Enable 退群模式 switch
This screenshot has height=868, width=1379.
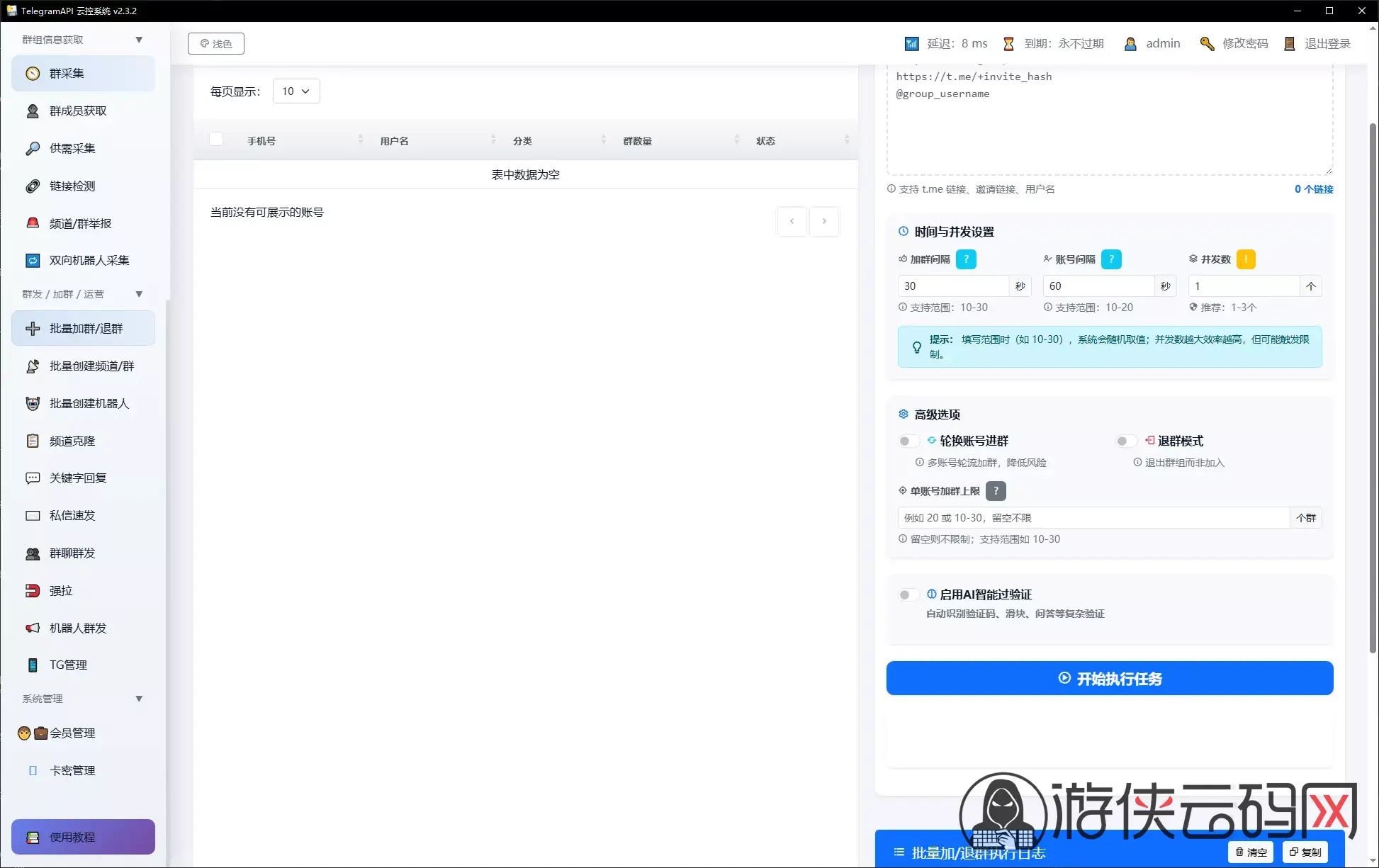point(1126,441)
